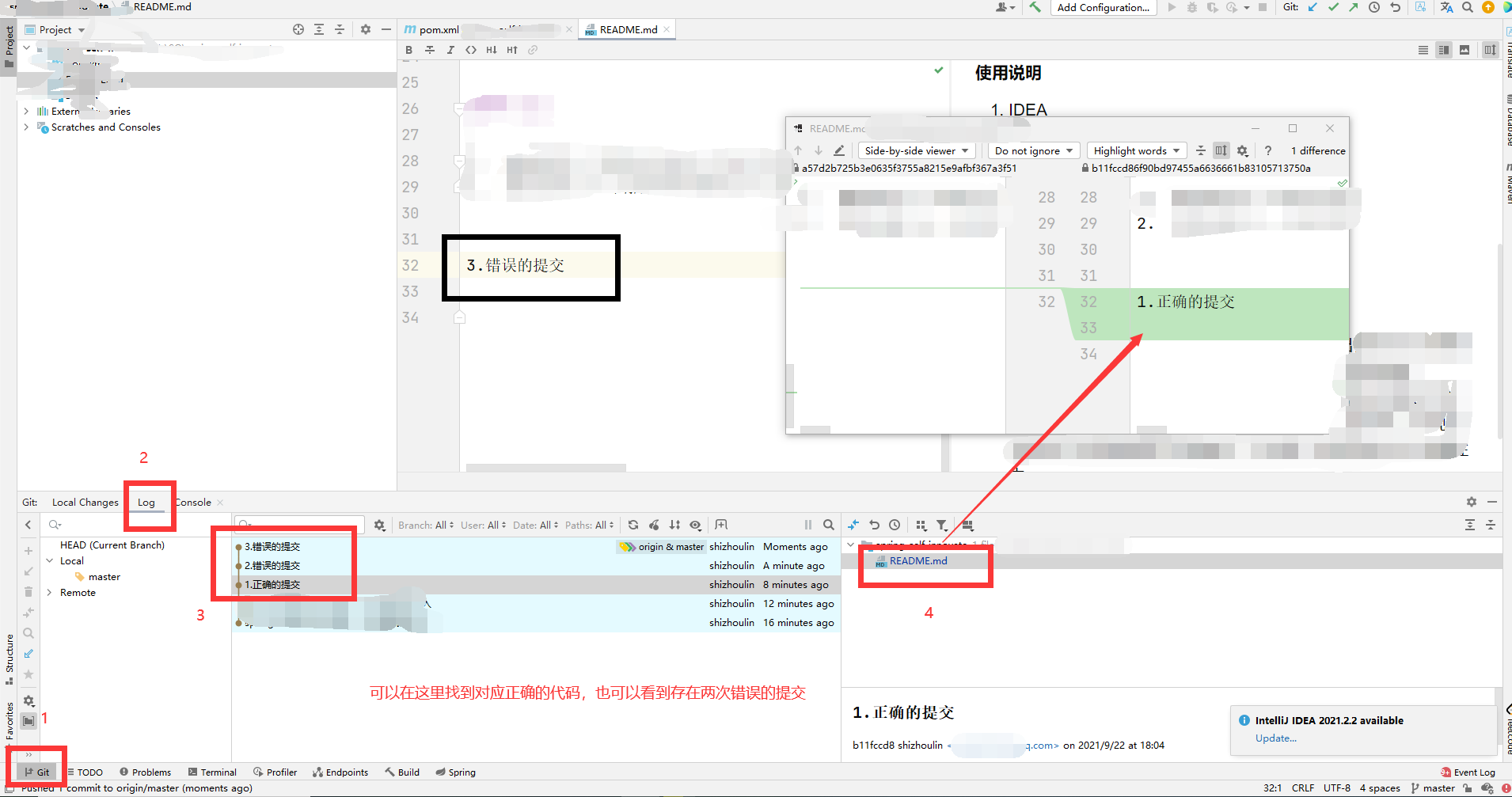1512x797 pixels.
Task: Open the User: All filter dropdown
Action: click(x=484, y=525)
